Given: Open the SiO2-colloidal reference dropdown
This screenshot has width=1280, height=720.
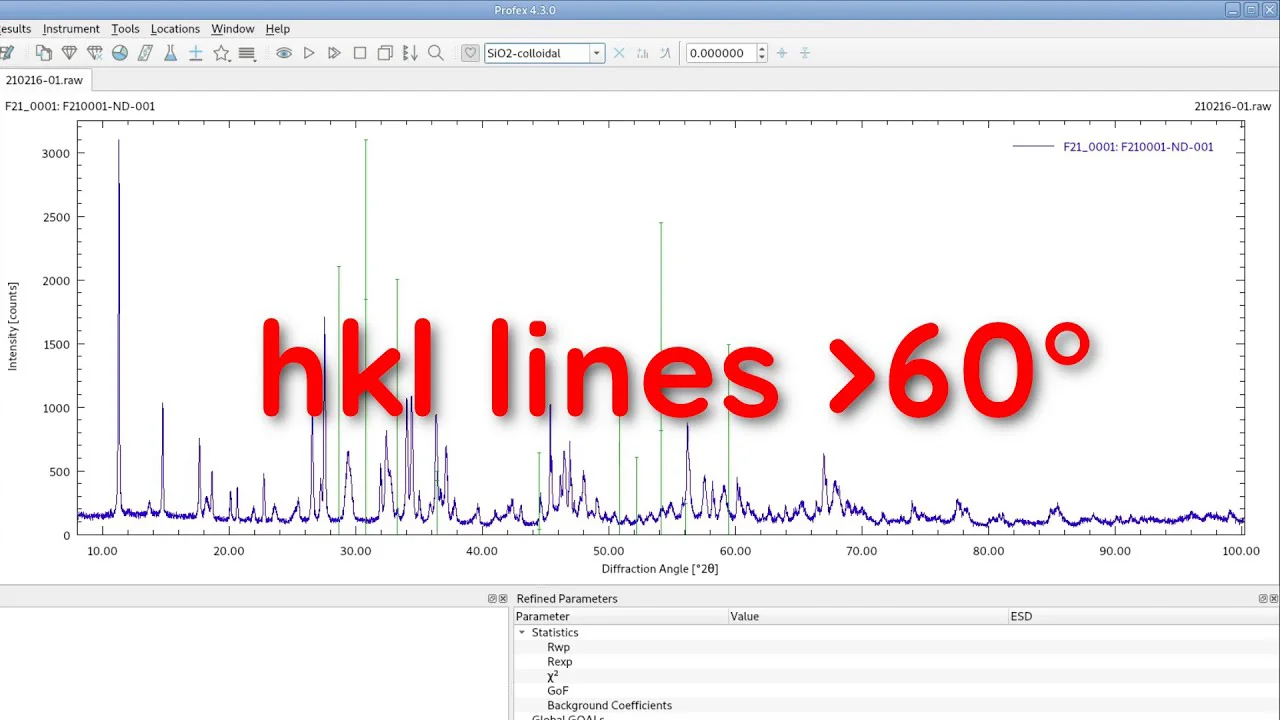Looking at the screenshot, I should [597, 53].
